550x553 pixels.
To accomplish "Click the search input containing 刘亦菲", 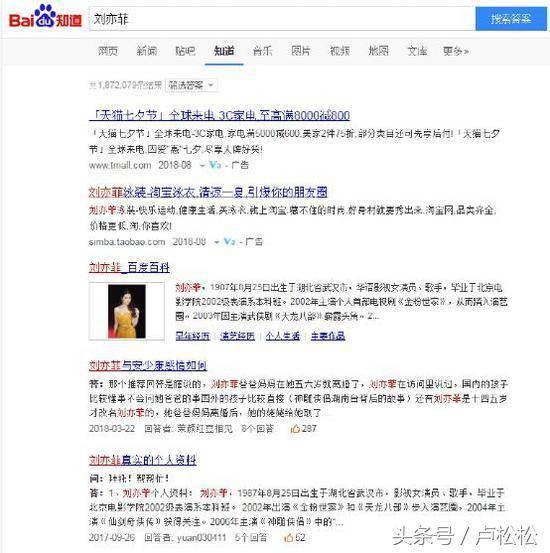I will click(x=282, y=19).
